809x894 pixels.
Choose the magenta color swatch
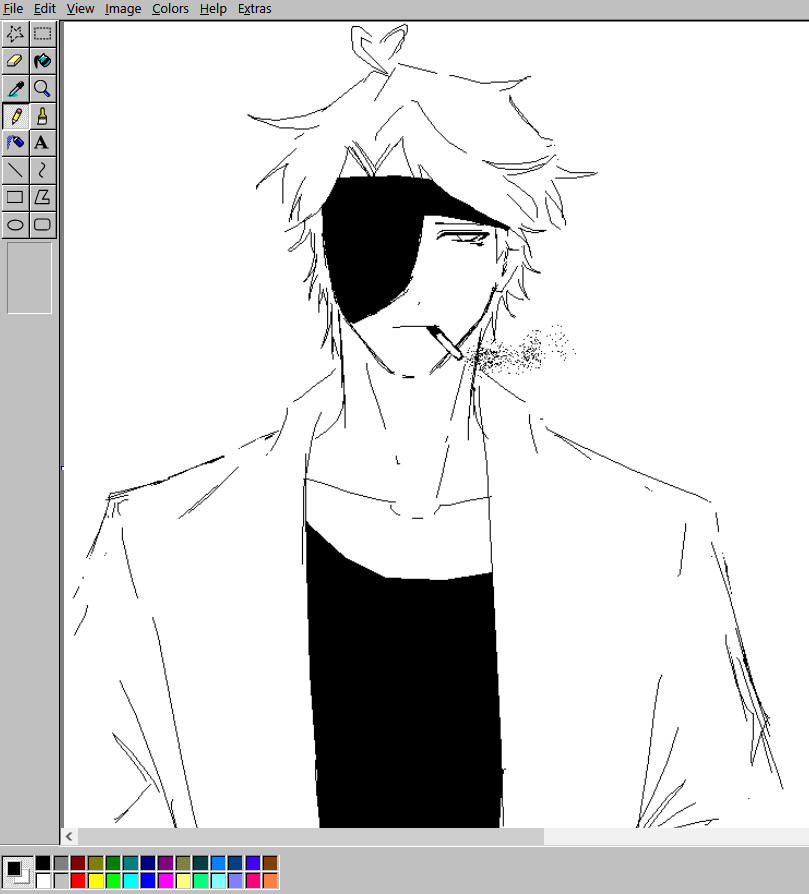(x=166, y=881)
